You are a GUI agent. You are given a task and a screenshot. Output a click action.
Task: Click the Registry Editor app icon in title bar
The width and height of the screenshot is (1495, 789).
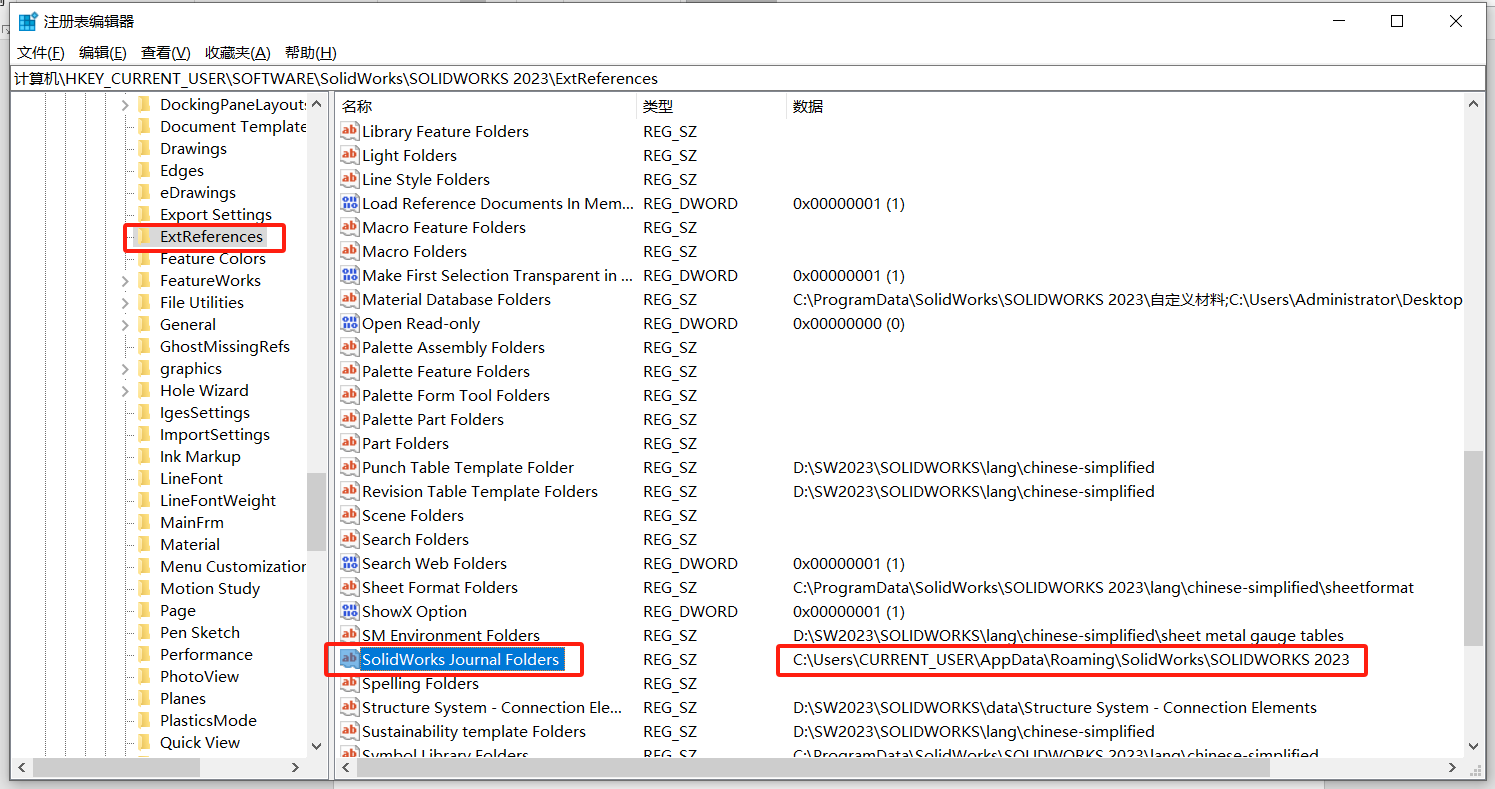pos(28,21)
